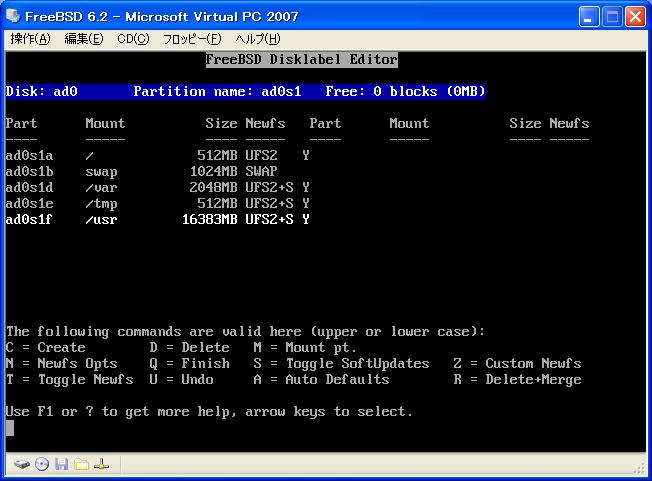Click 'A = Auto Defaults' command
The image size is (652, 481).
321,380
